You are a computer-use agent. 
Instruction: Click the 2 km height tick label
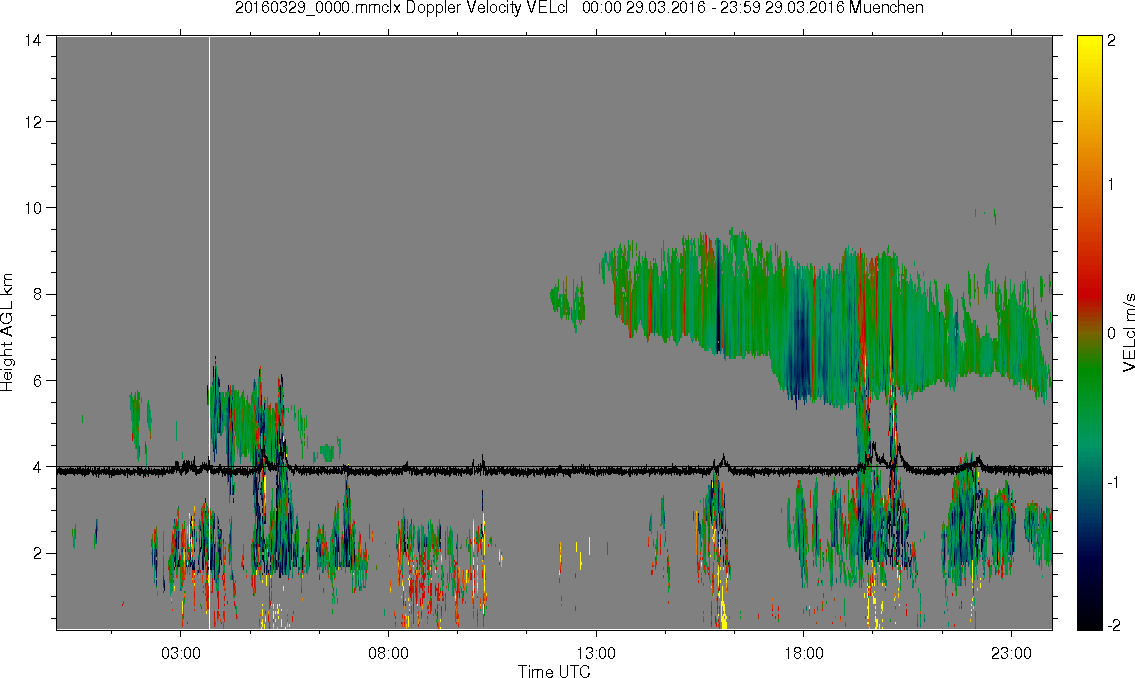pyautogui.click(x=36, y=554)
